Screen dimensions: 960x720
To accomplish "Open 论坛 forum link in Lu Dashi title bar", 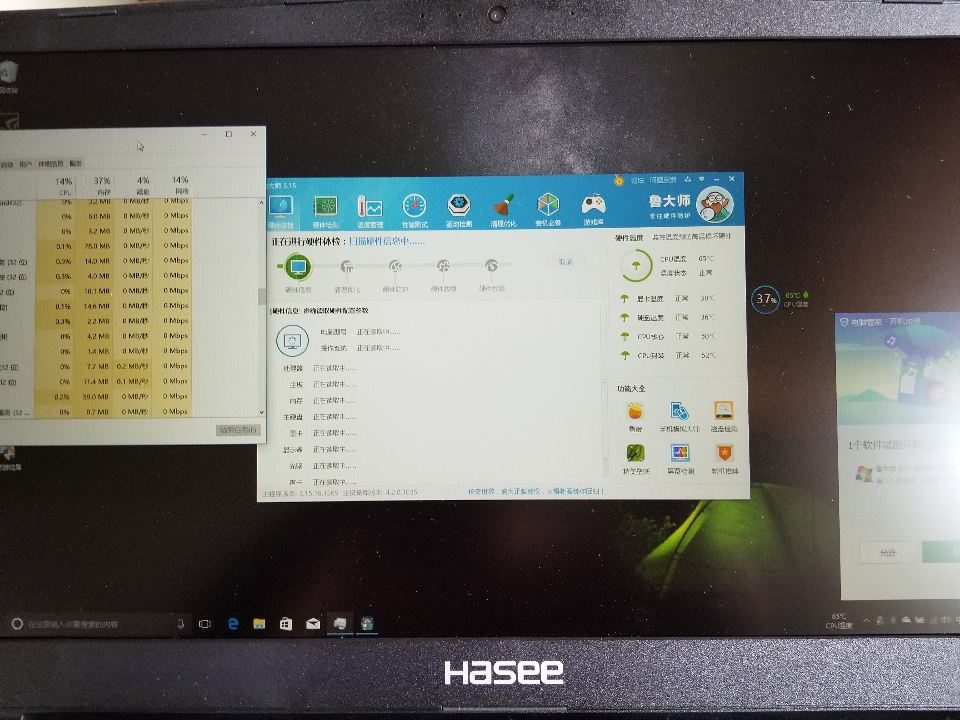I will tap(637, 180).
